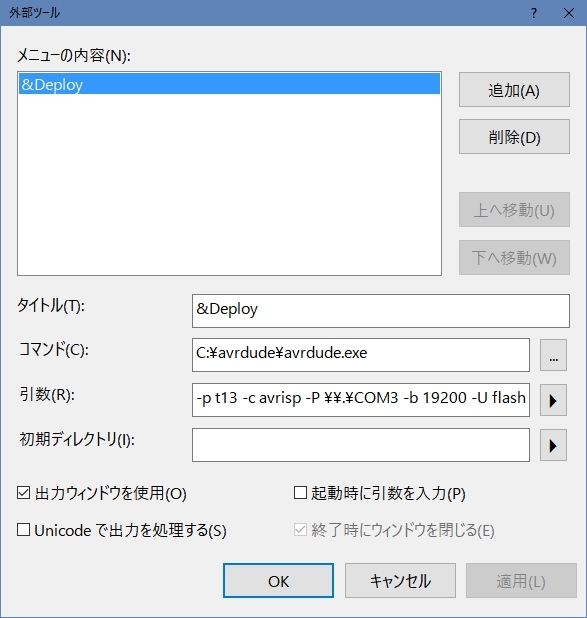Click the 追加(A) button
This screenshot has width=587, height=618.
tap(514, 89)
